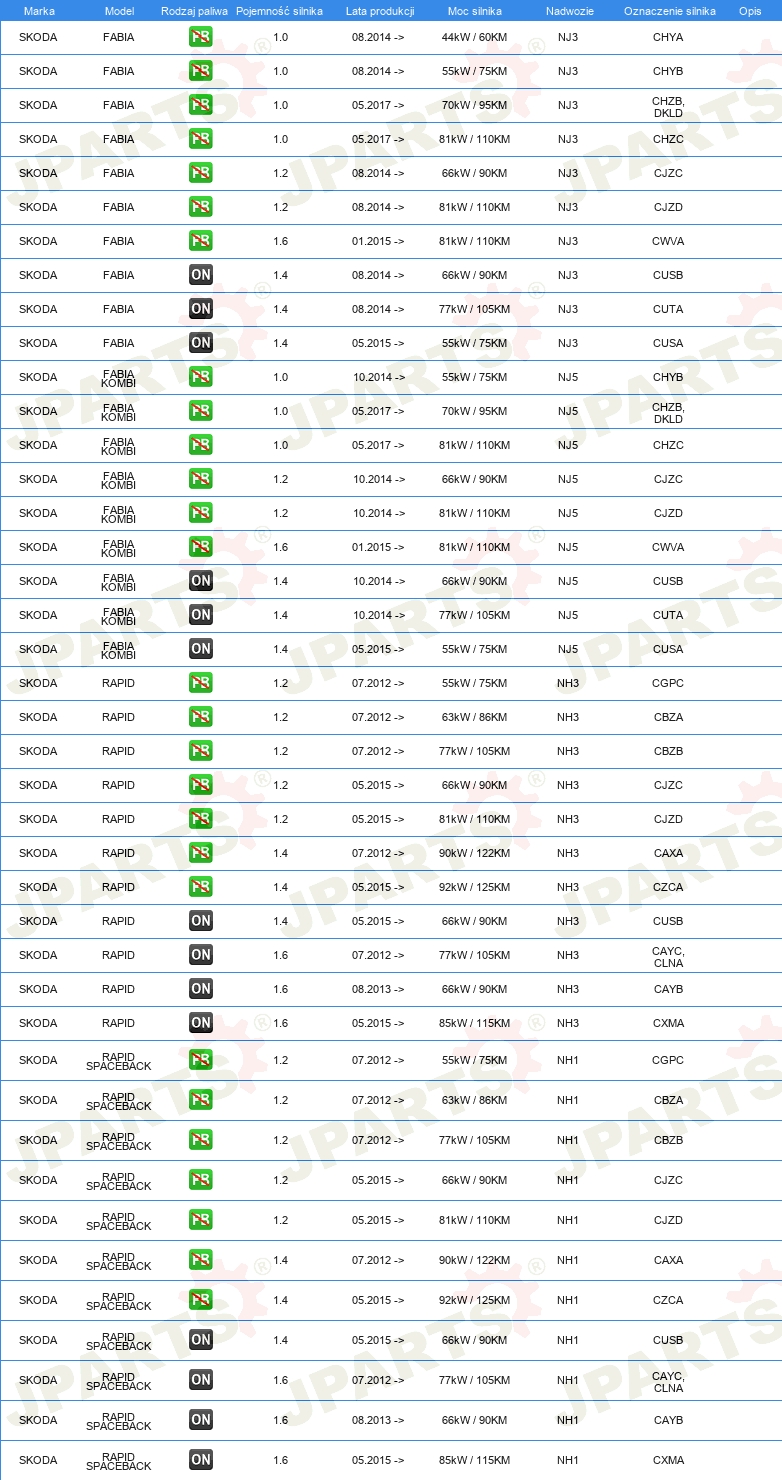This screenshot has height=1480, width=782.
Task: Select '01.2015 ->' date in FABIA KOMBI row
Action: [378, 547]
